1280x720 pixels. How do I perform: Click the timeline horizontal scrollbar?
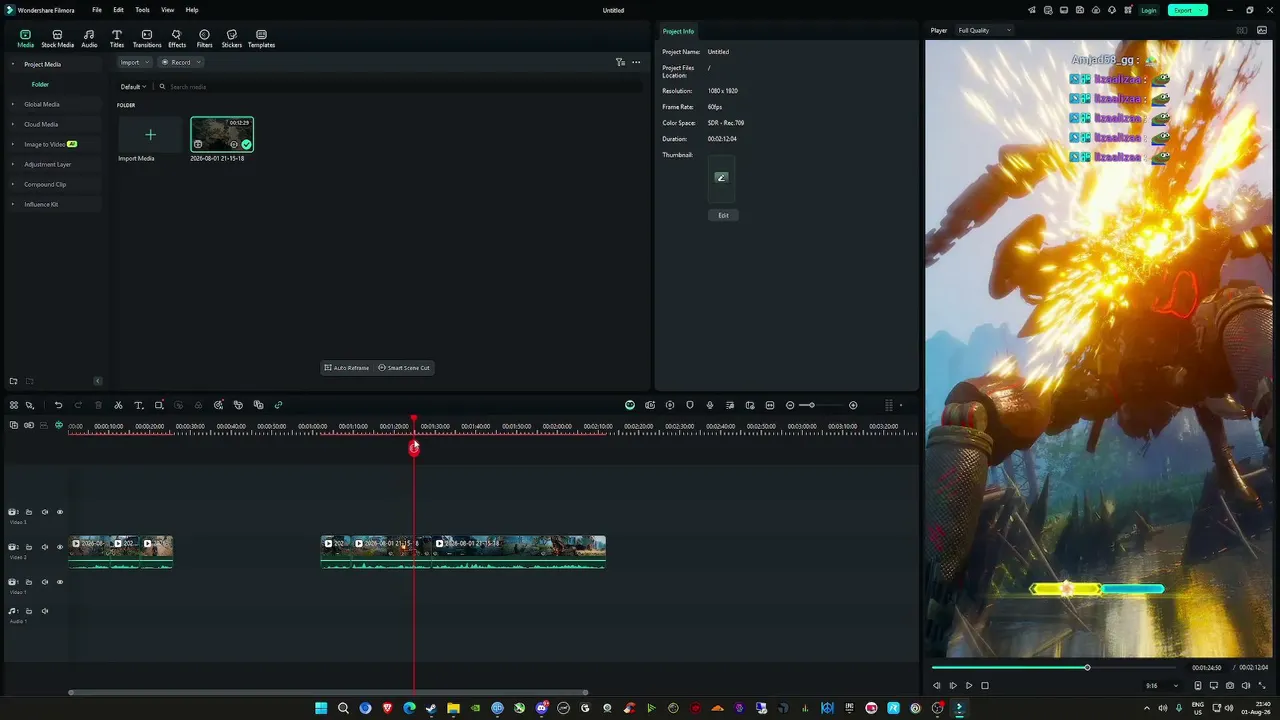(328, 692)
